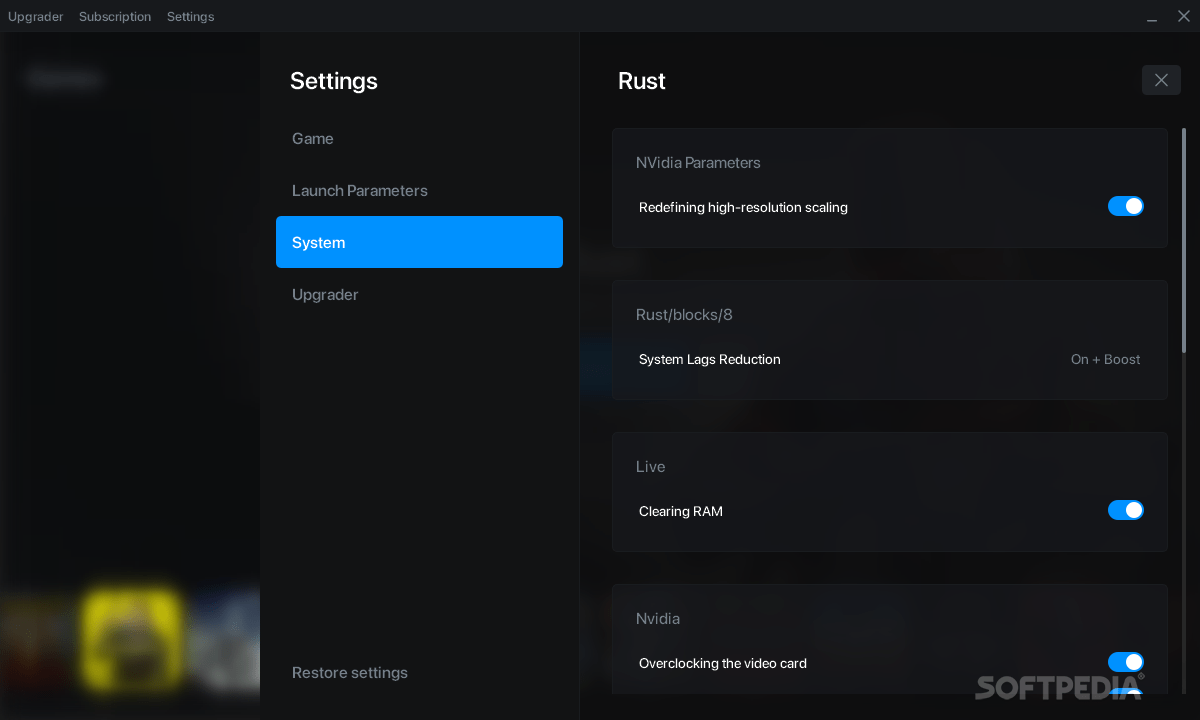Click the Restore settings link
This screenshot has height=720, width=1200.
pos(350,672)
